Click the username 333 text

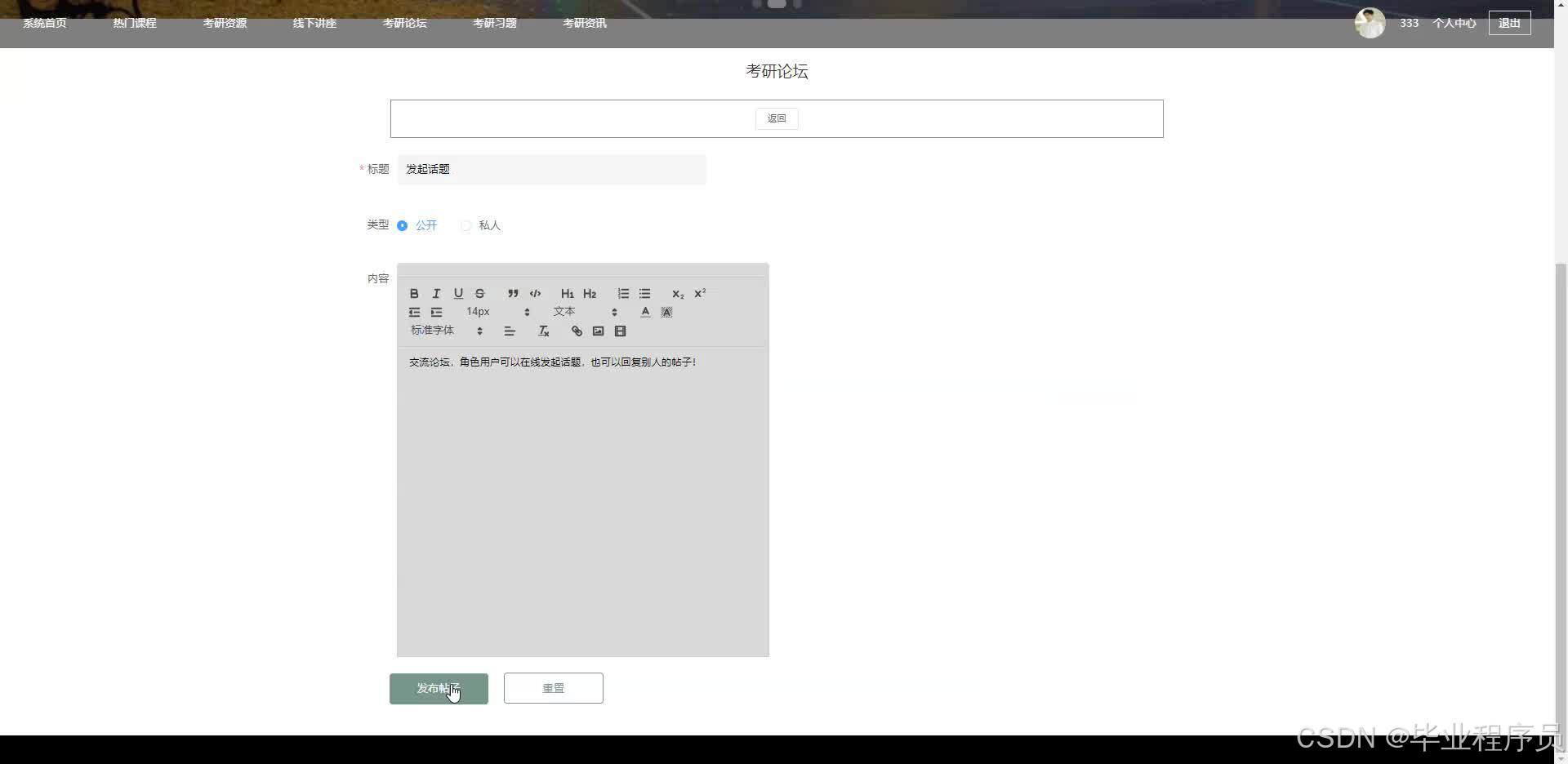pos(1409,23)
